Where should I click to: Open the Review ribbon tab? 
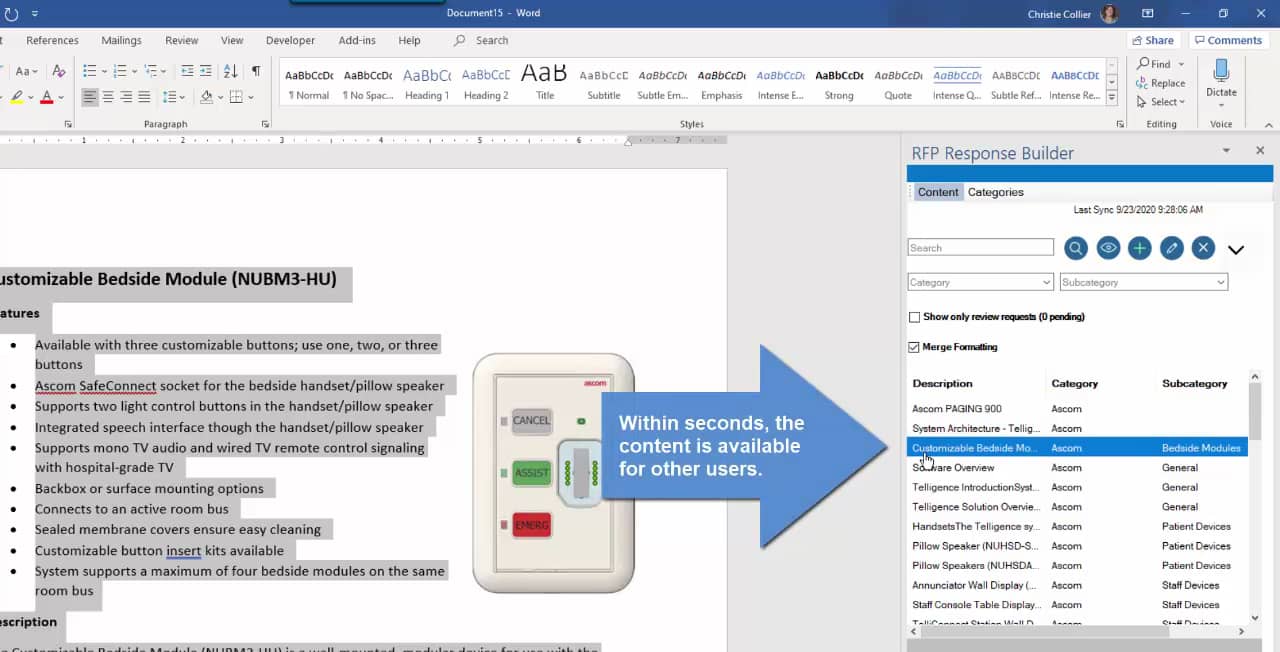click(182, 41)
